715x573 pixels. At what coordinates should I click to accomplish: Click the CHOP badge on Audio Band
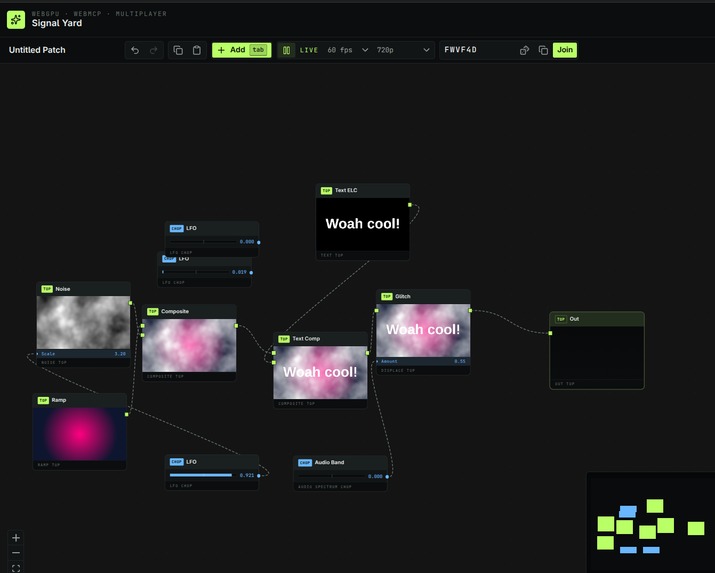(x=305, y=463)
